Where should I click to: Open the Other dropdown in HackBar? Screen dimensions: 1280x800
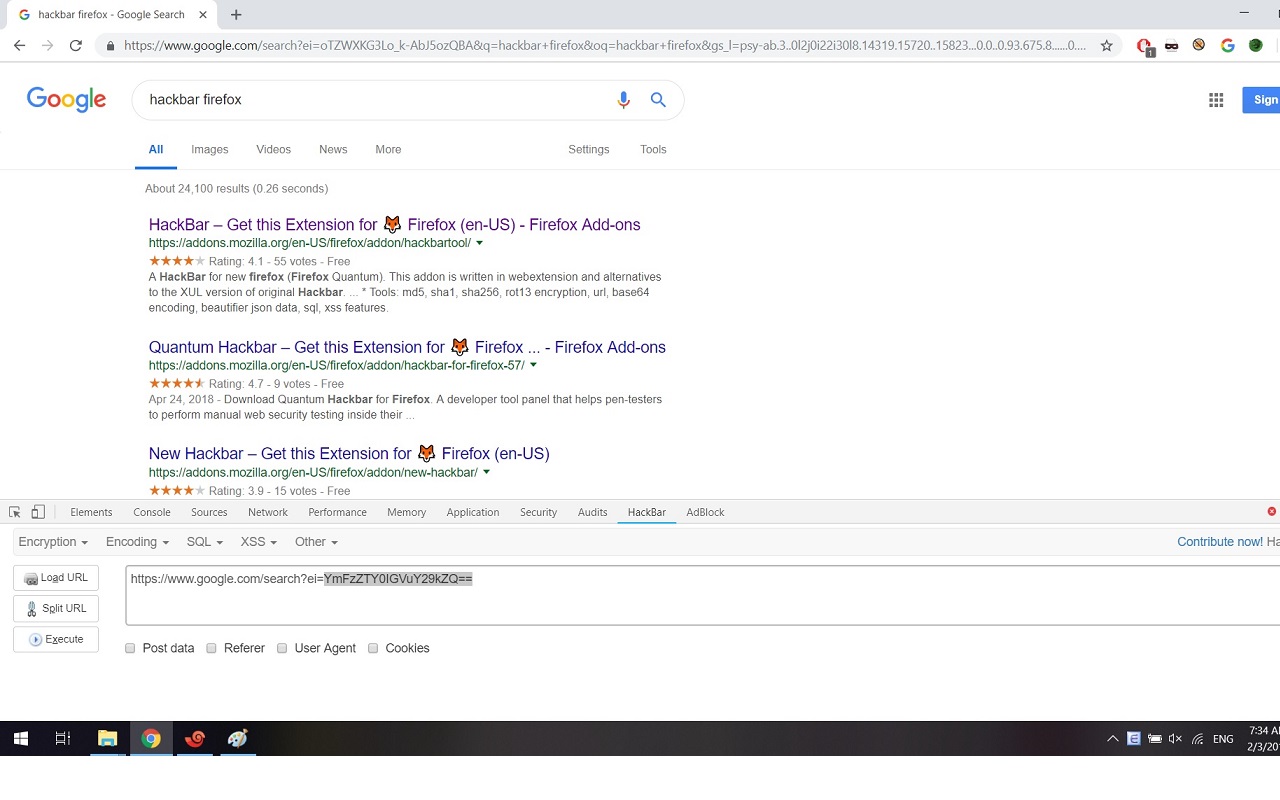pyautogui.click(x=316, y=542)
